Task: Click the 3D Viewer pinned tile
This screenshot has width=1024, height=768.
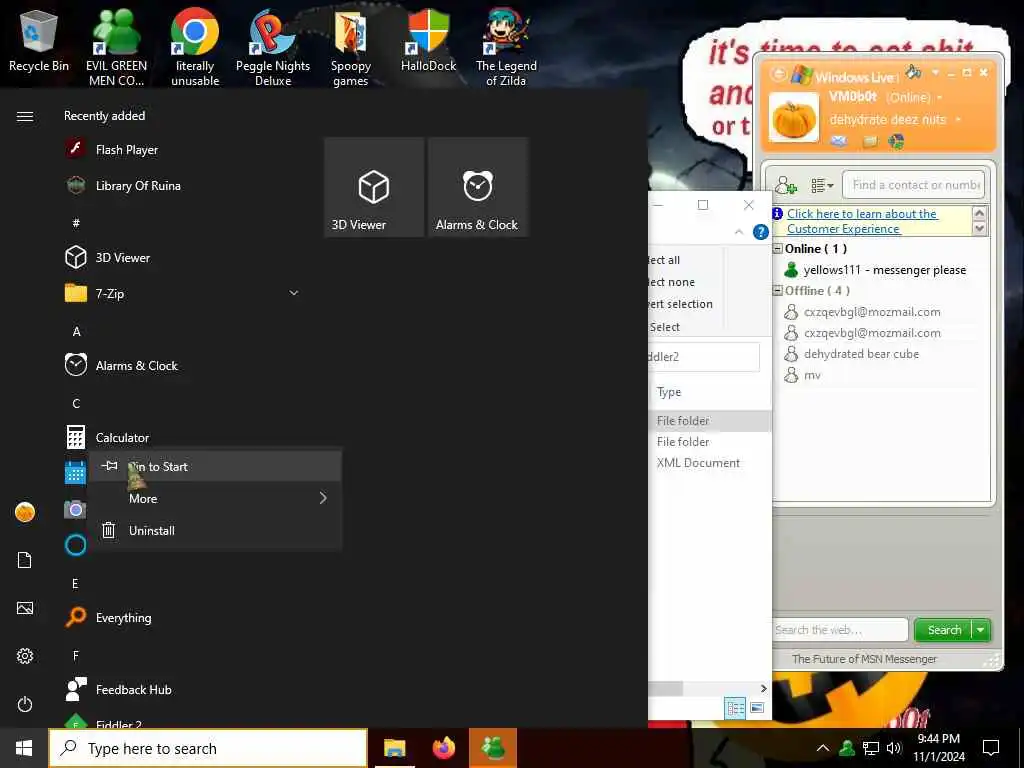Action: 374,187
